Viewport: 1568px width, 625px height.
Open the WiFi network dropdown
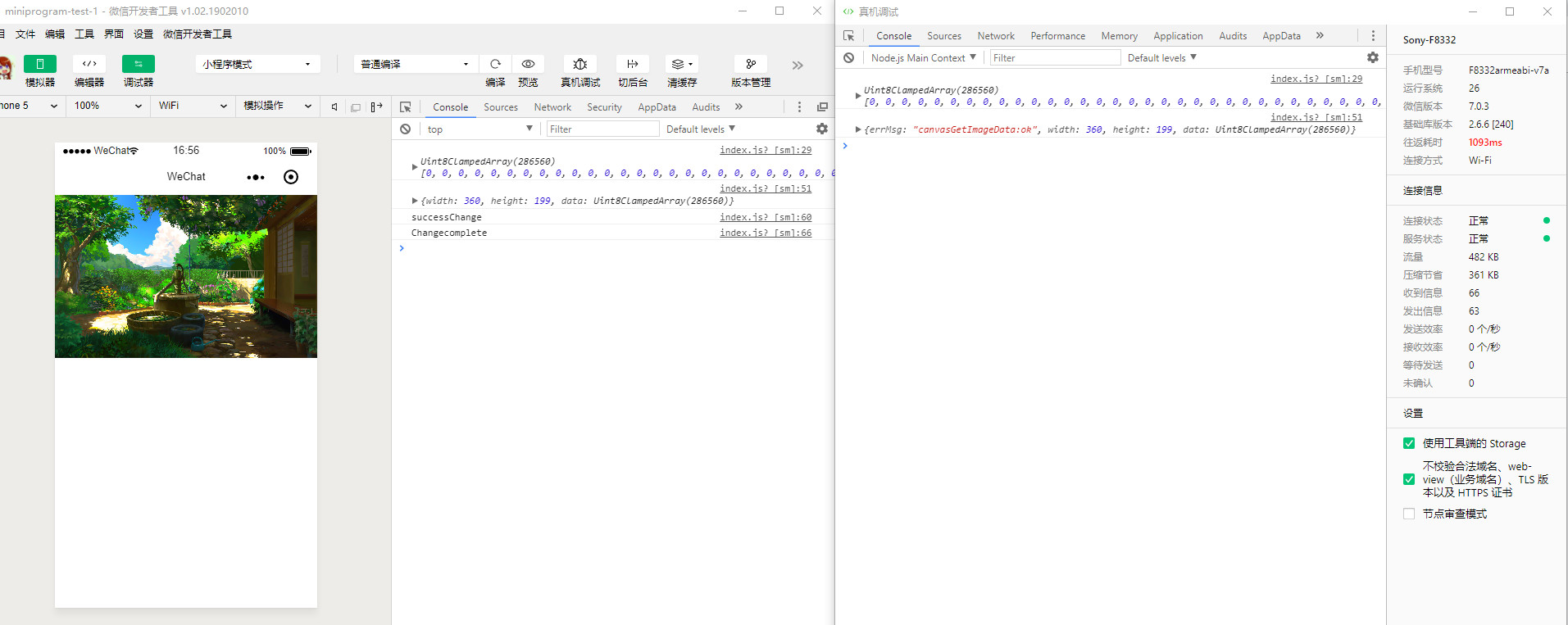[193, 106]
